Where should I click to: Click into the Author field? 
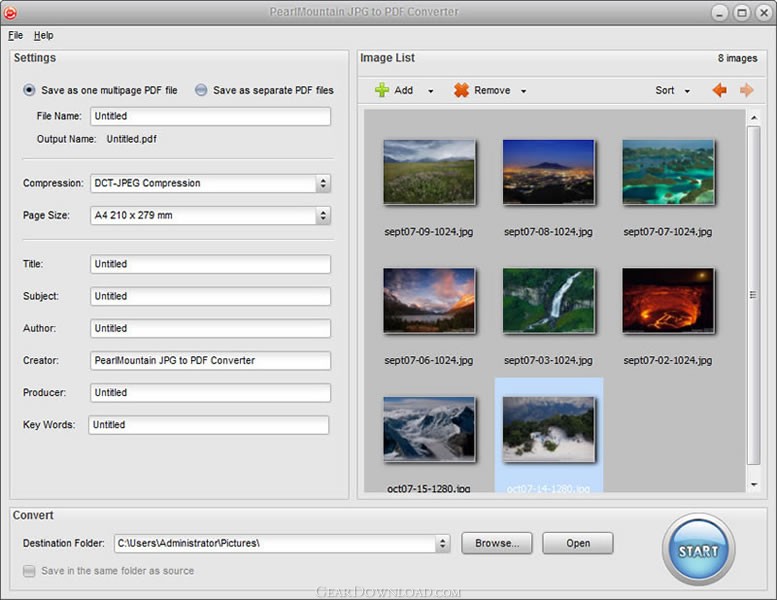(210, 328)
